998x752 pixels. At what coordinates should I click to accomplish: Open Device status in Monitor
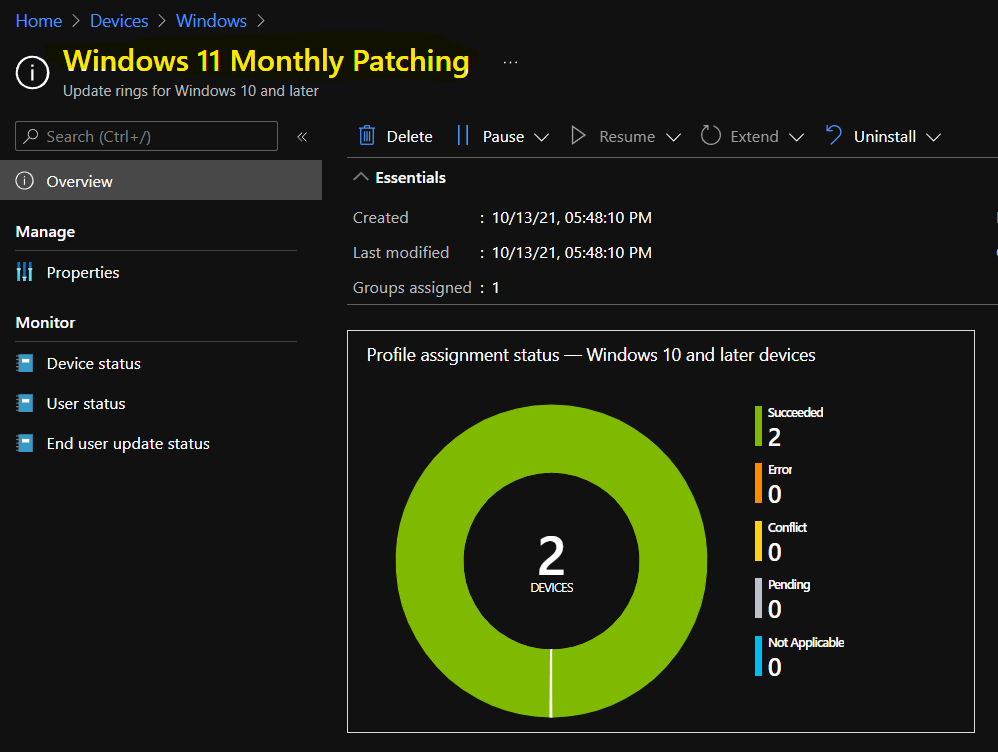click(94, 364)
